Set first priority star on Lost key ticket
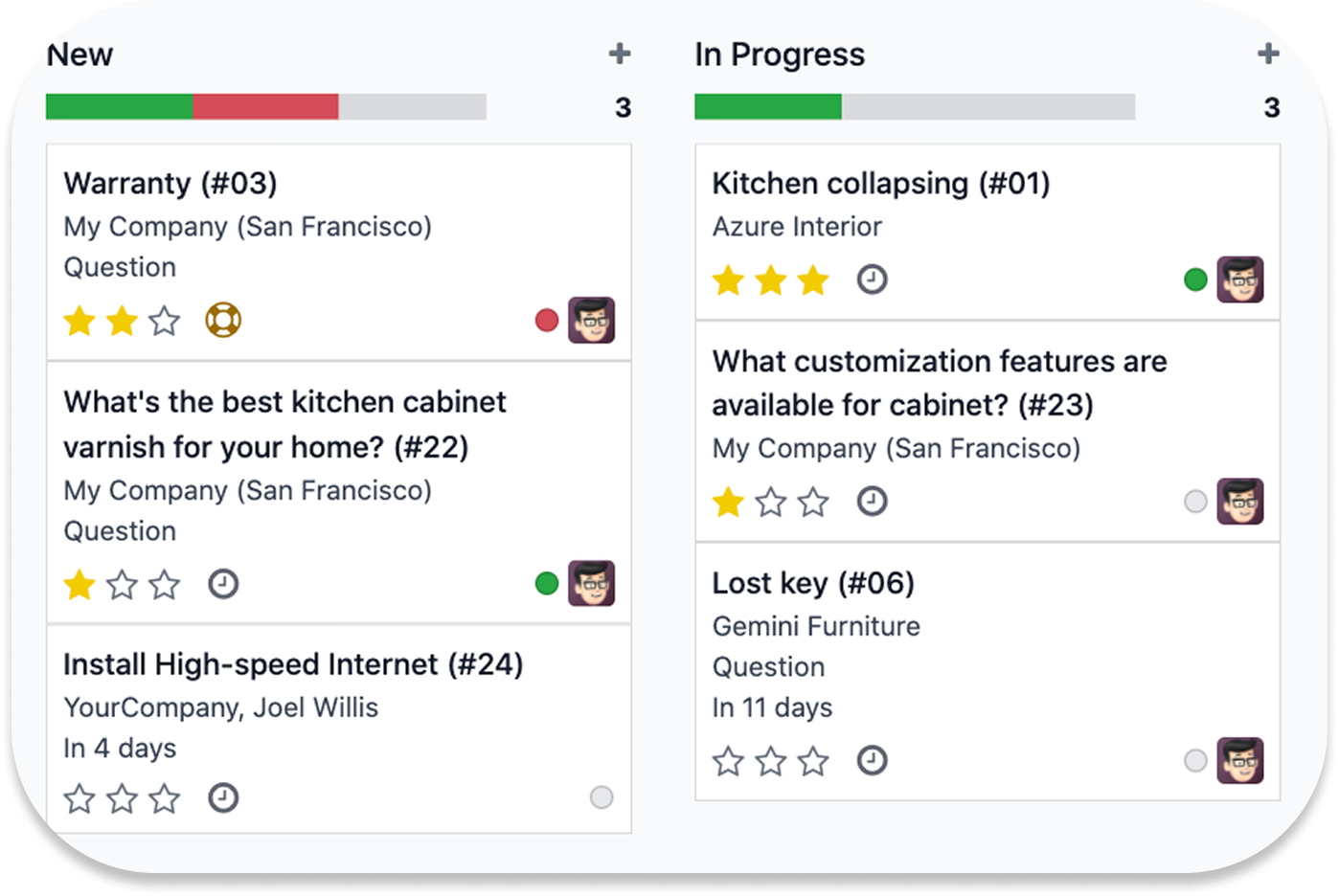This screenshot has height=896, width=1339. tap(728, 762)
